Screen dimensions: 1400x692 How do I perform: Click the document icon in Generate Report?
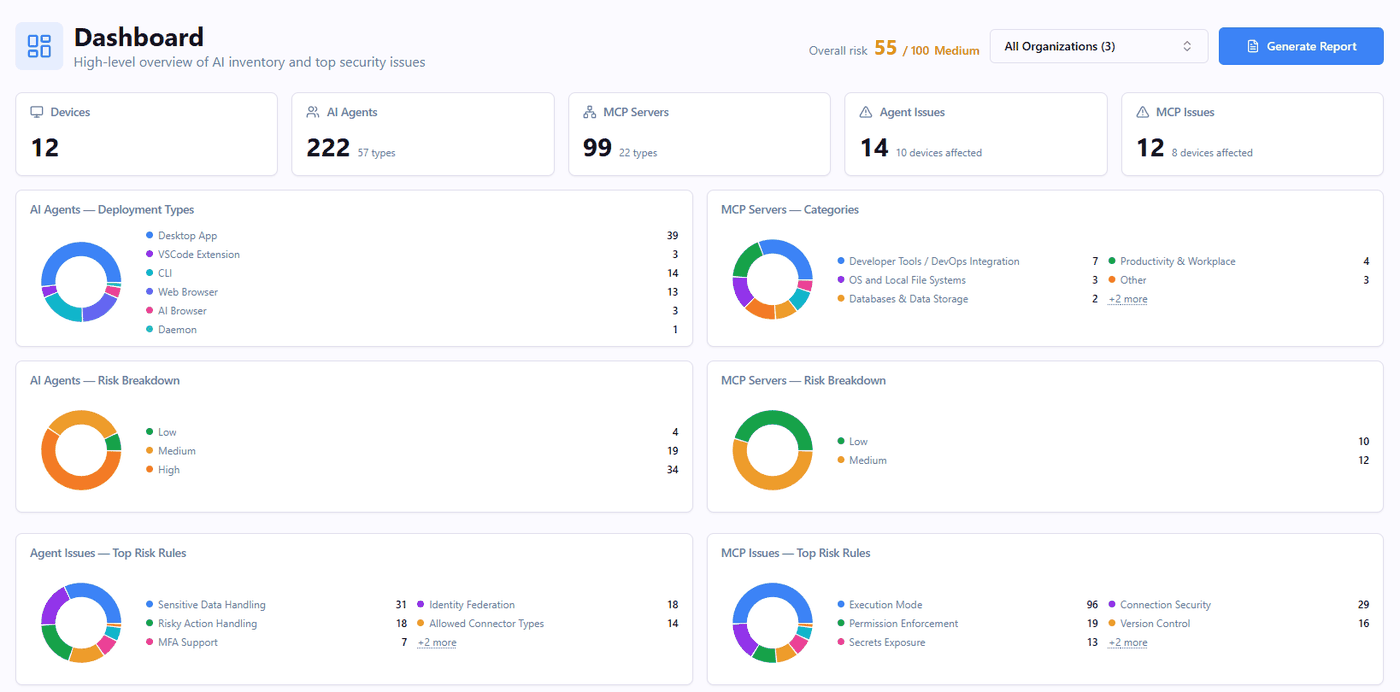1253,46
